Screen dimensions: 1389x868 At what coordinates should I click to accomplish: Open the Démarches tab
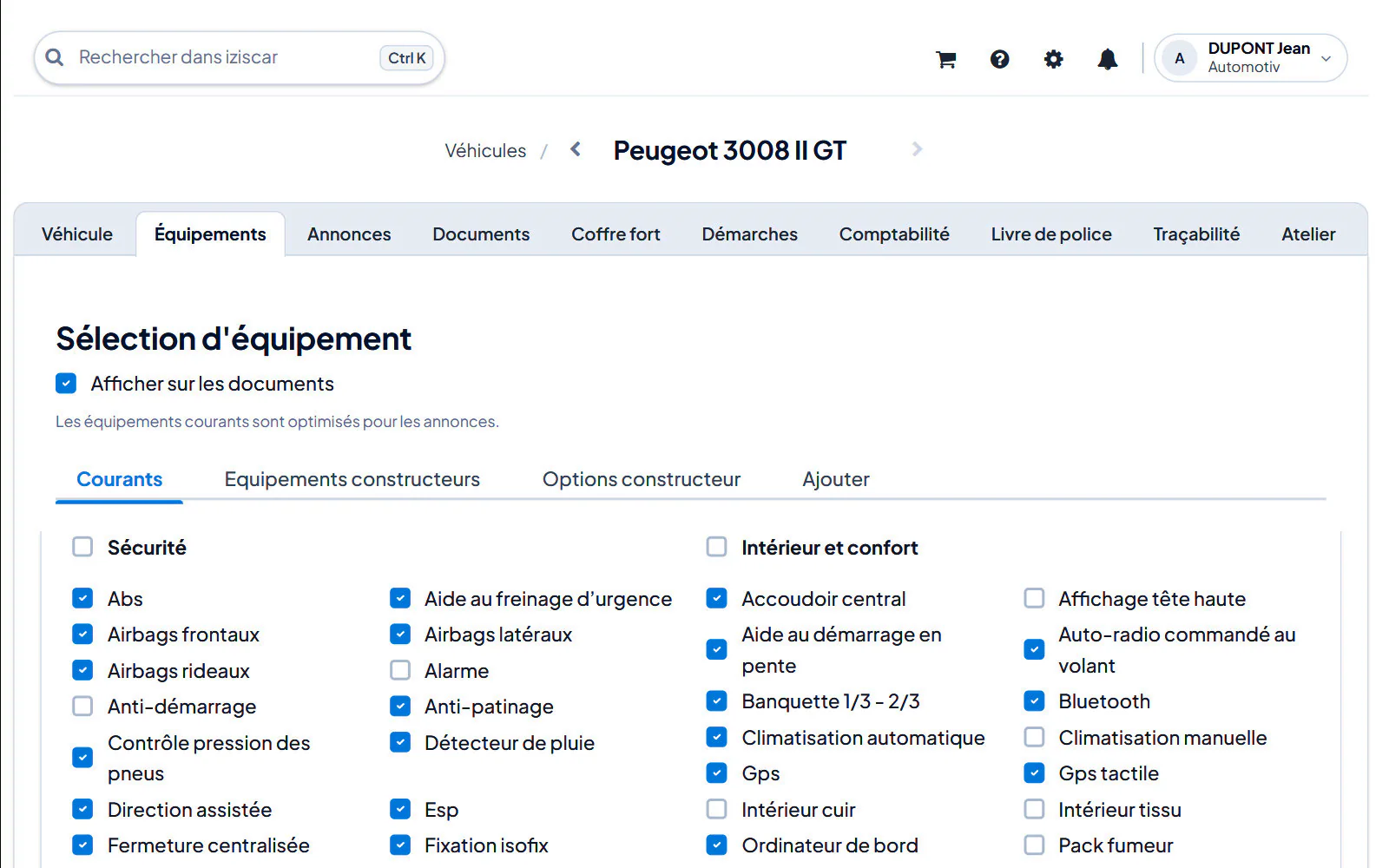click(749, 234)
